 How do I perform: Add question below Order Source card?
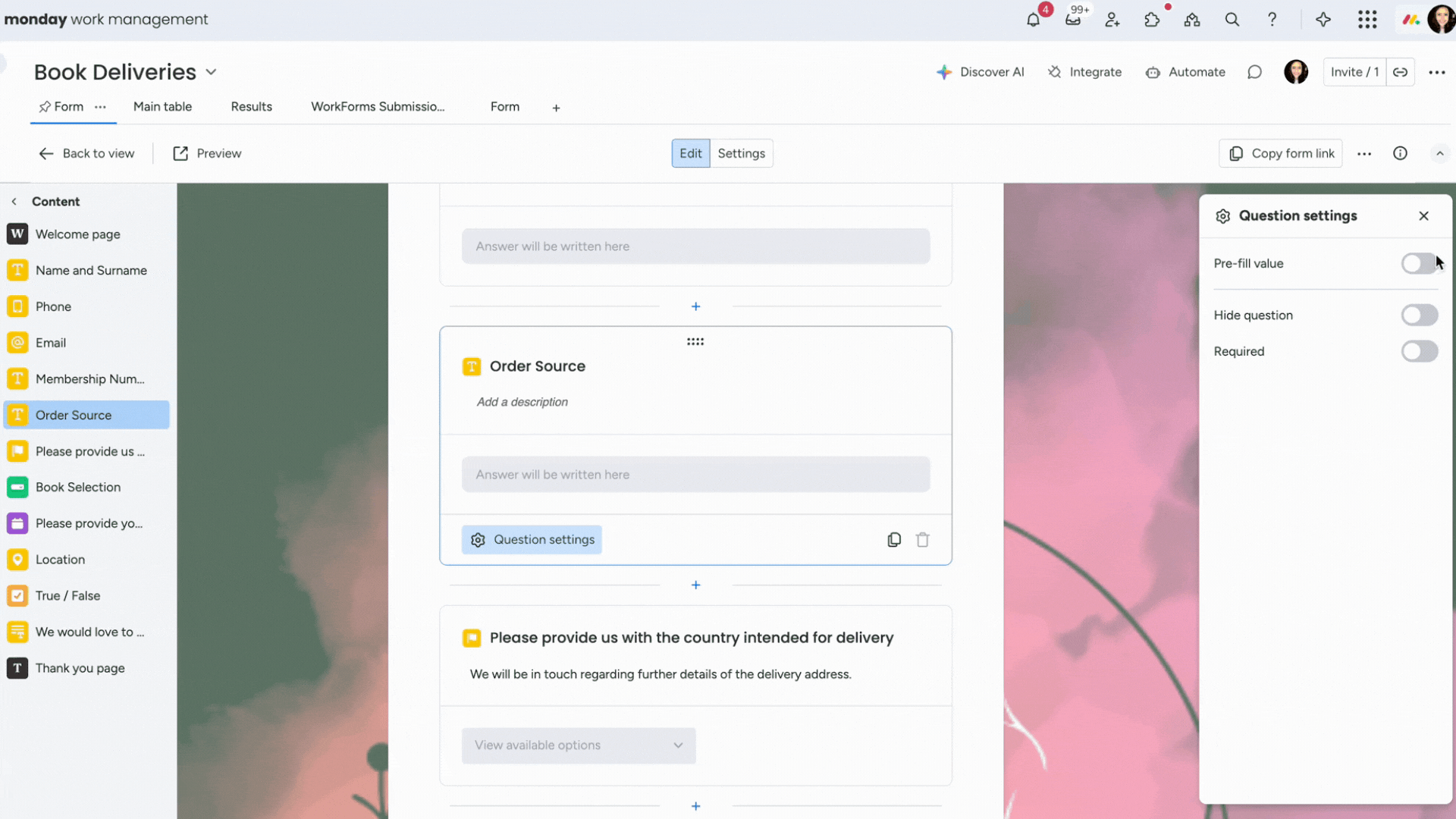tap(695, 585)
